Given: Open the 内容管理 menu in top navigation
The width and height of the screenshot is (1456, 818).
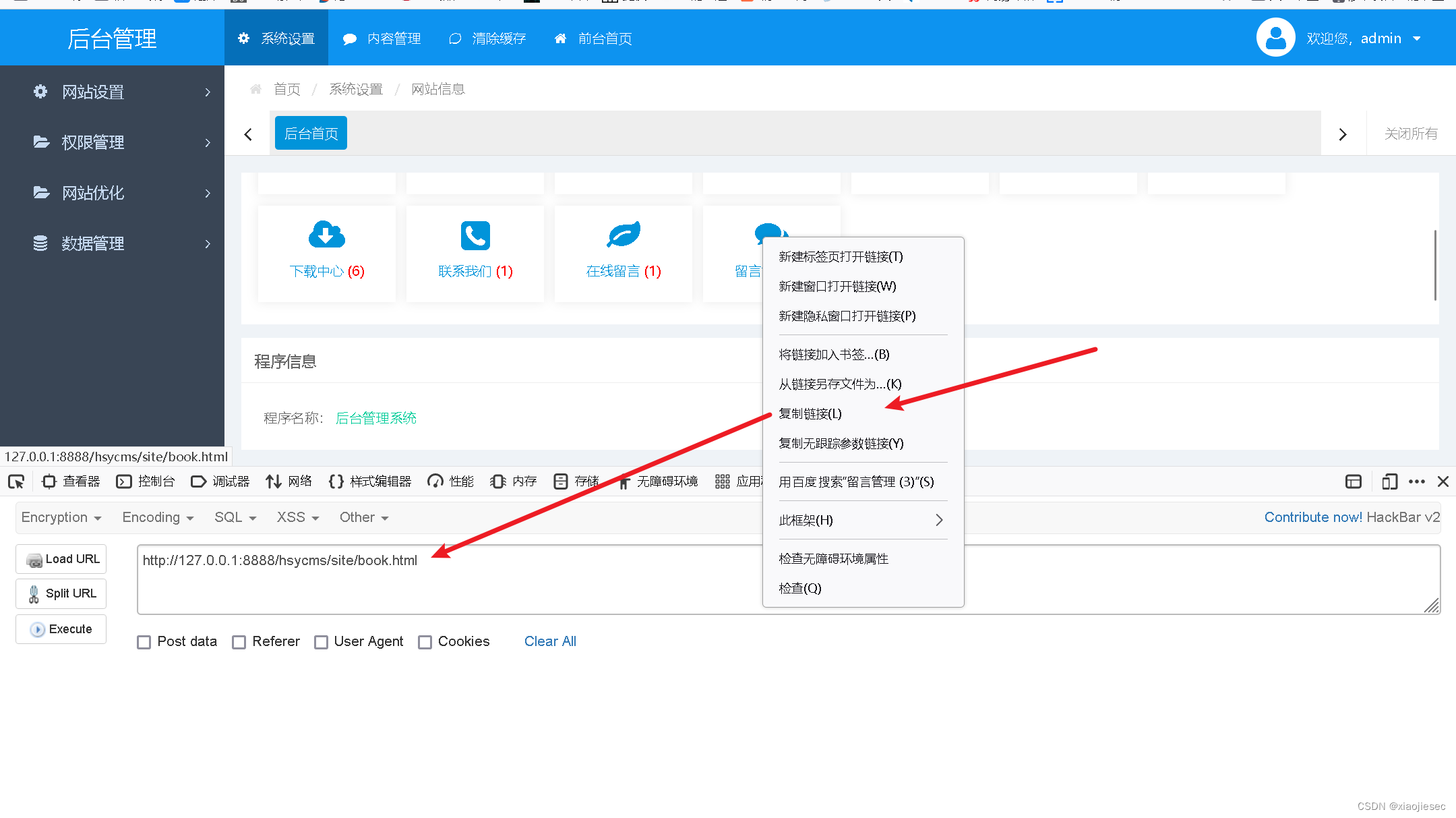Looking at the screenshot, I should [393, 38].
